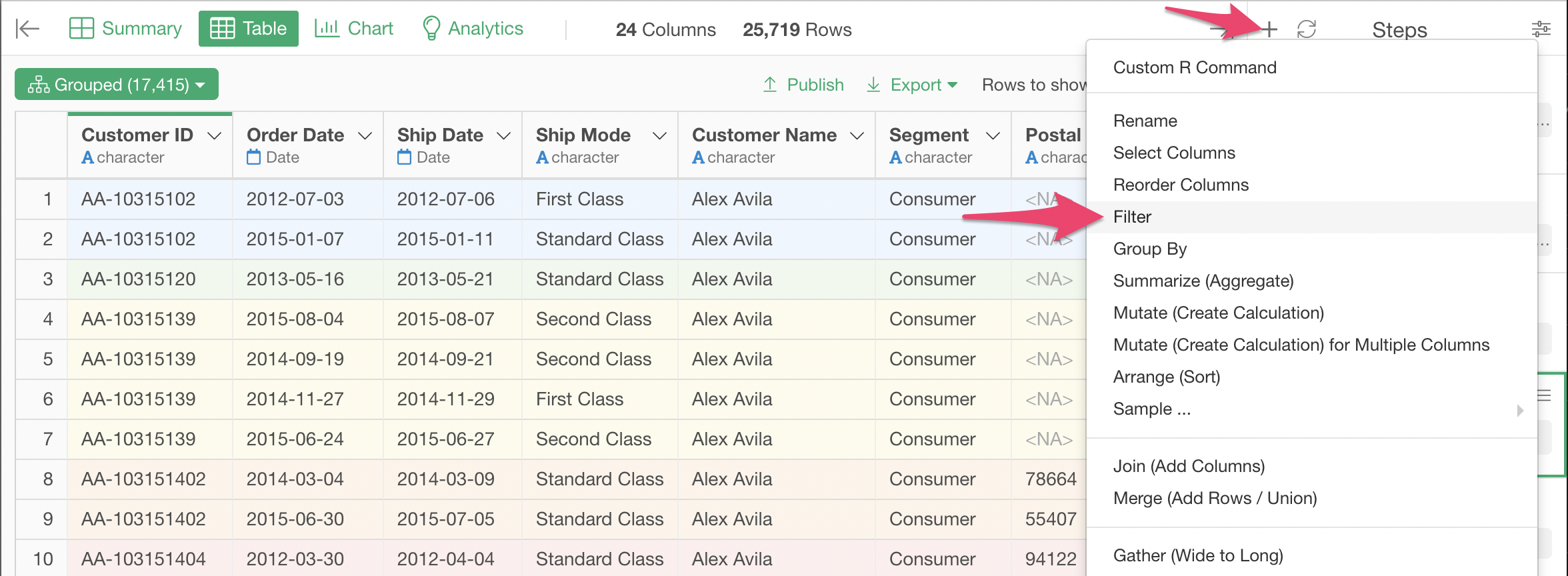Image resolution: width=1568 pixels, height=576 pixels.
Task: Click the Chart tab bar-graph icon
Action: tap(327, 28)
